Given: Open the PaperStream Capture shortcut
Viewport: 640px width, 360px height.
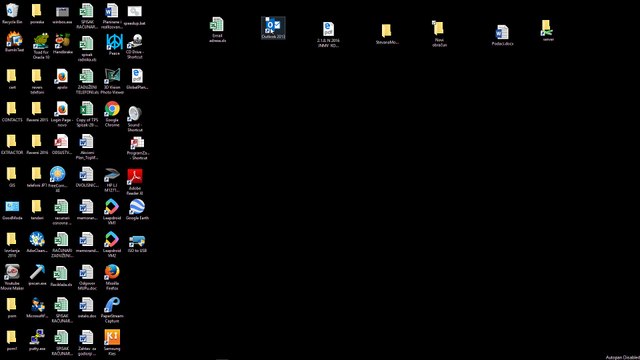Looking at the screenshot, I should [x=112, y=310].
